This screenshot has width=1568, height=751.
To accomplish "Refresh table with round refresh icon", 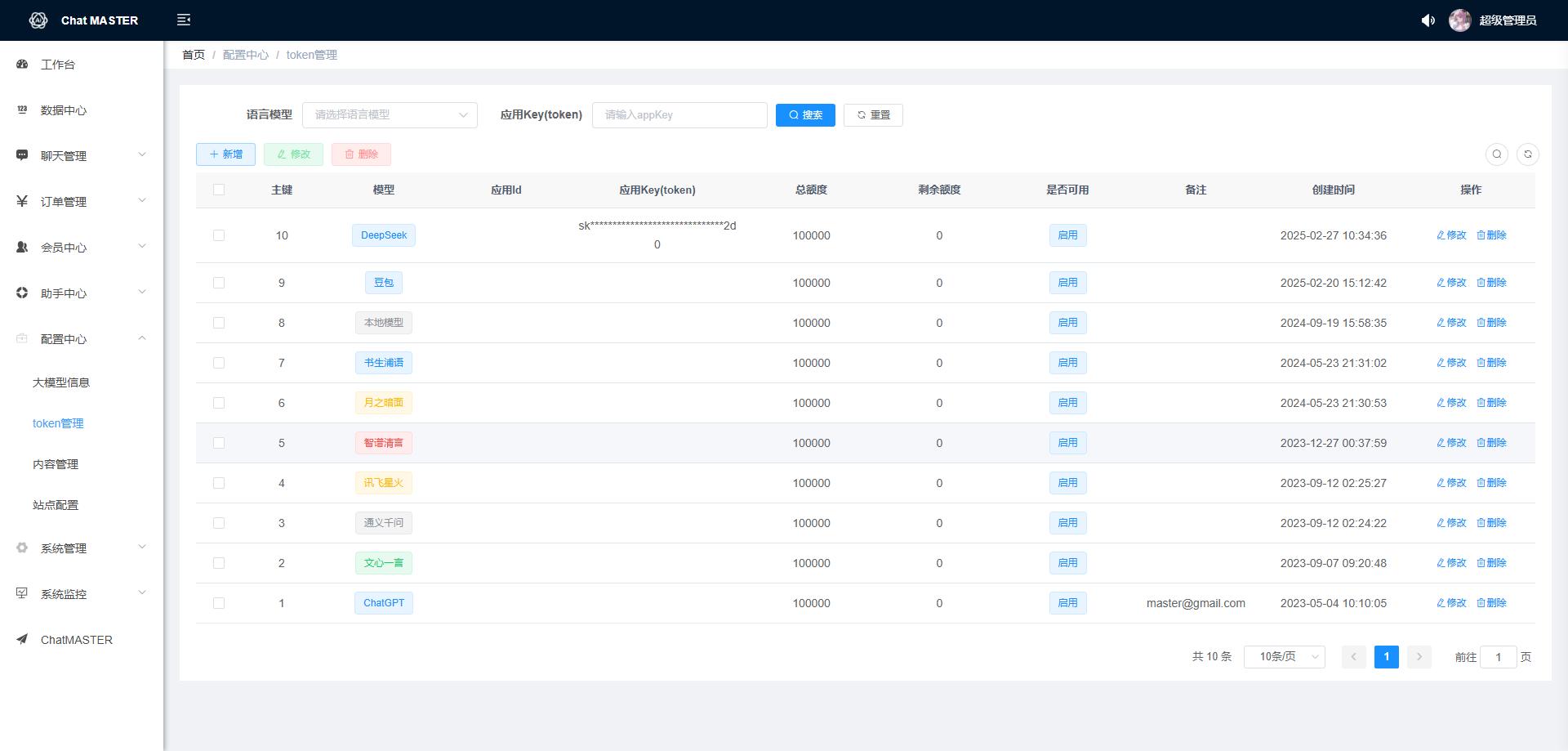I will point(1527,154).
